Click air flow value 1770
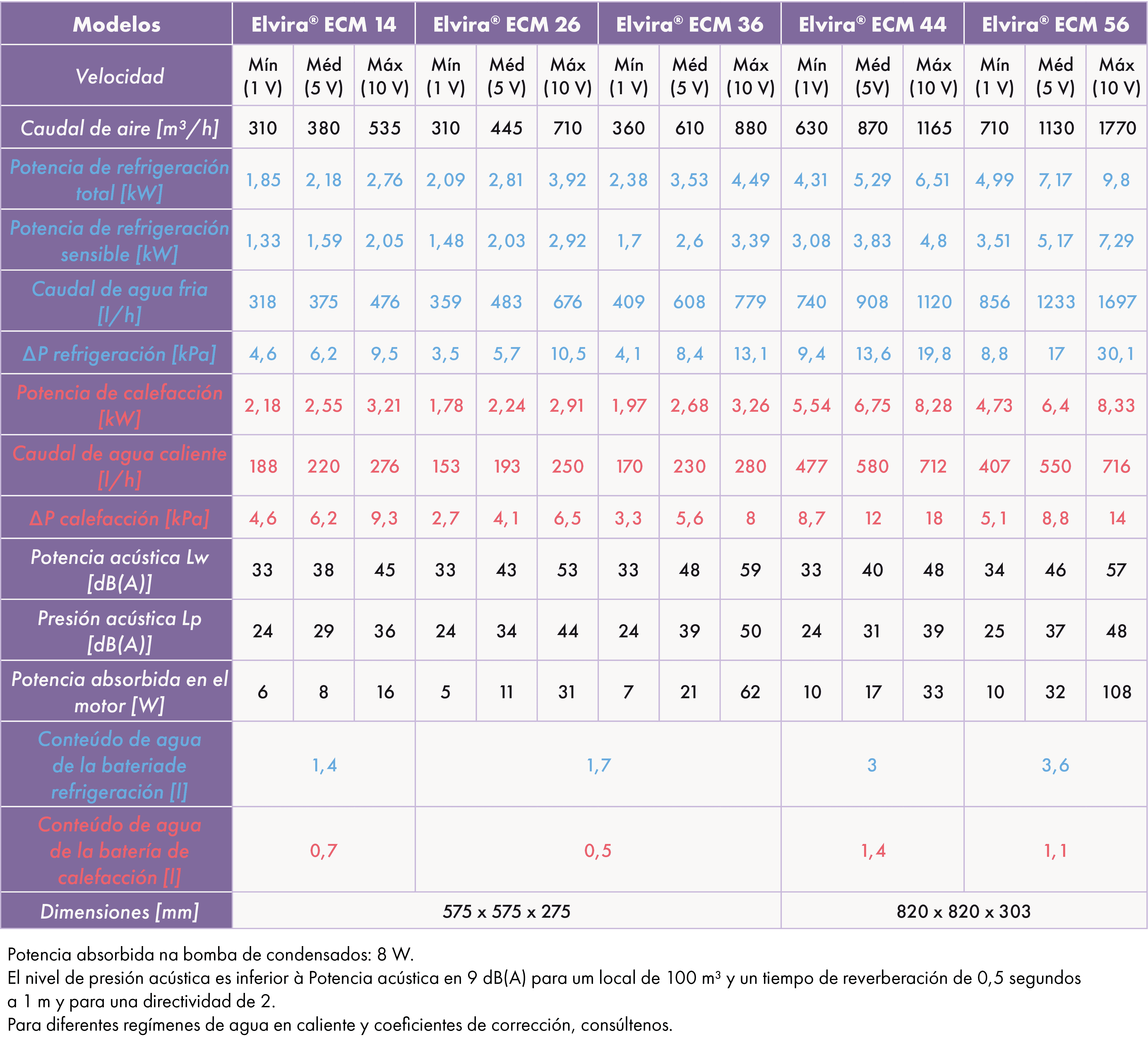The width and height of the screenshot is (1148, 1045). pos(1117,128)
